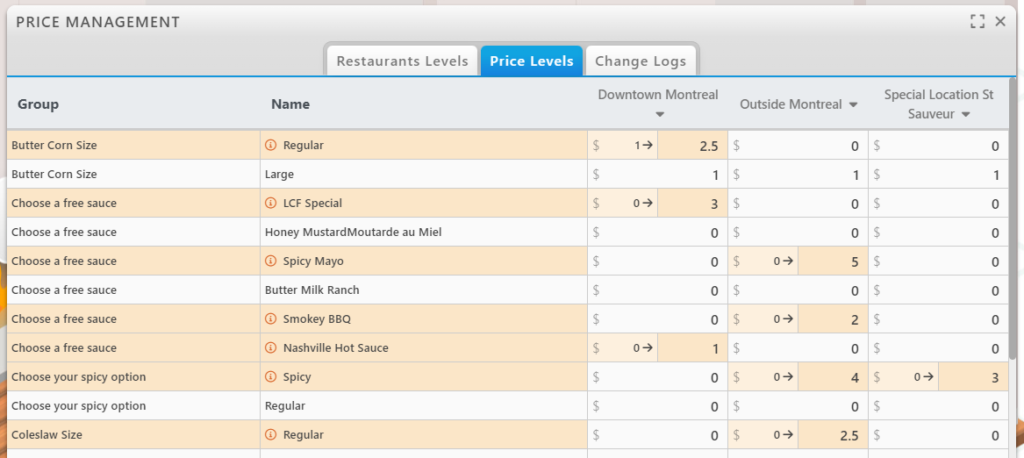Expand the Price Management panel to fullscreen
The width and height of the screenshot is (1024, 458).
(977, 22)
